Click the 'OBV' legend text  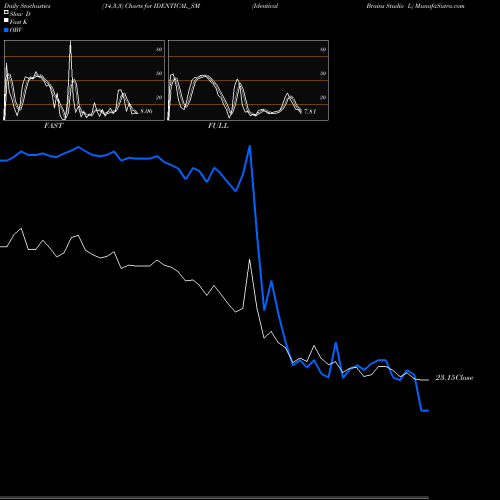click(16, 30)
